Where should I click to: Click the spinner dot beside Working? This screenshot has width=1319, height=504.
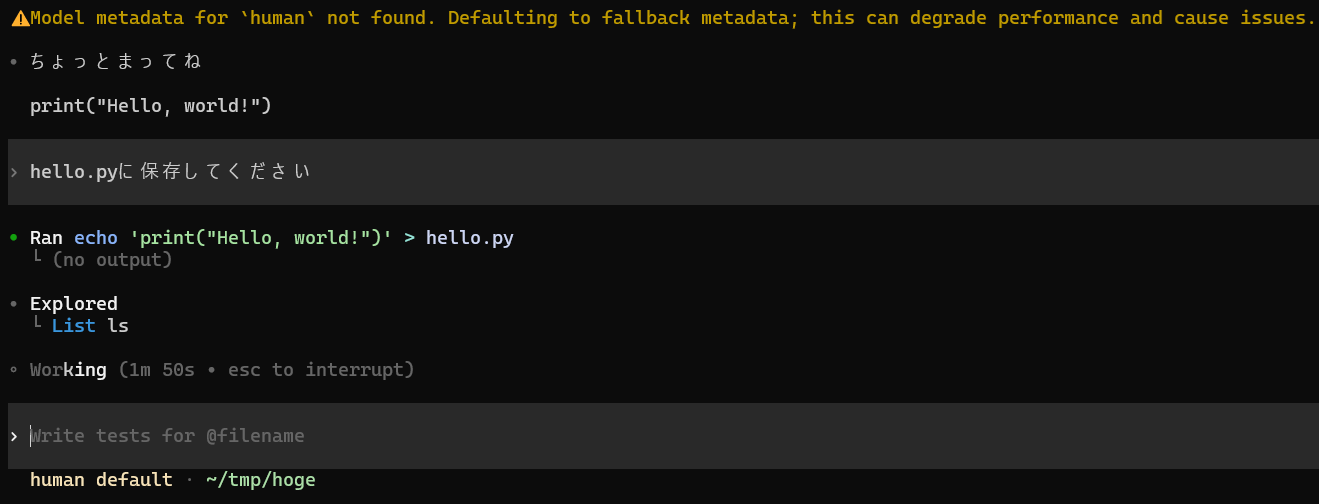pyautogui.click(x=13, y=370)
